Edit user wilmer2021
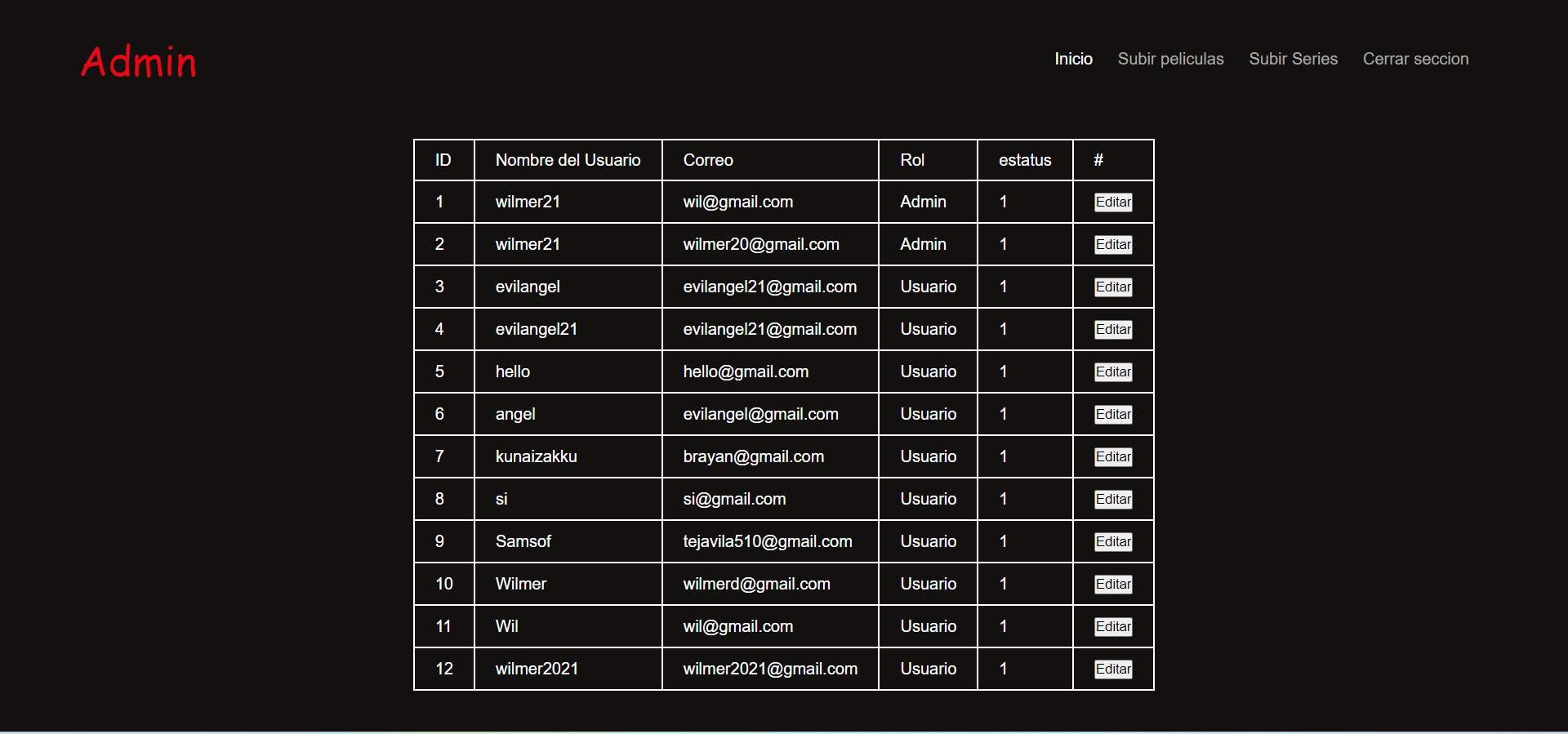 [x=1113, y=669]
